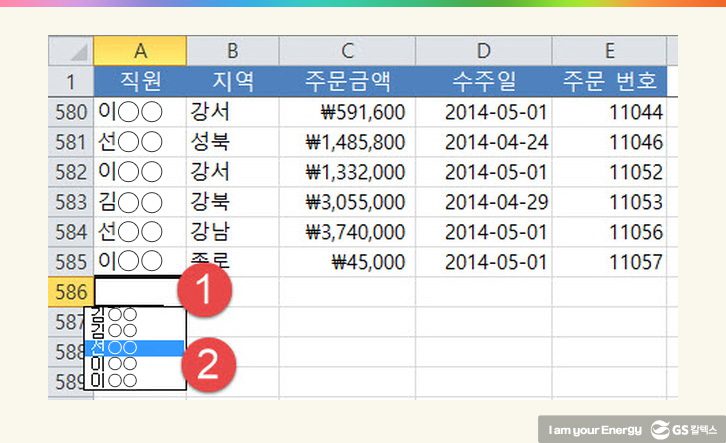Select row 580 header
The width and height of the screenshot is (726, 443).
tap(71, 111)
